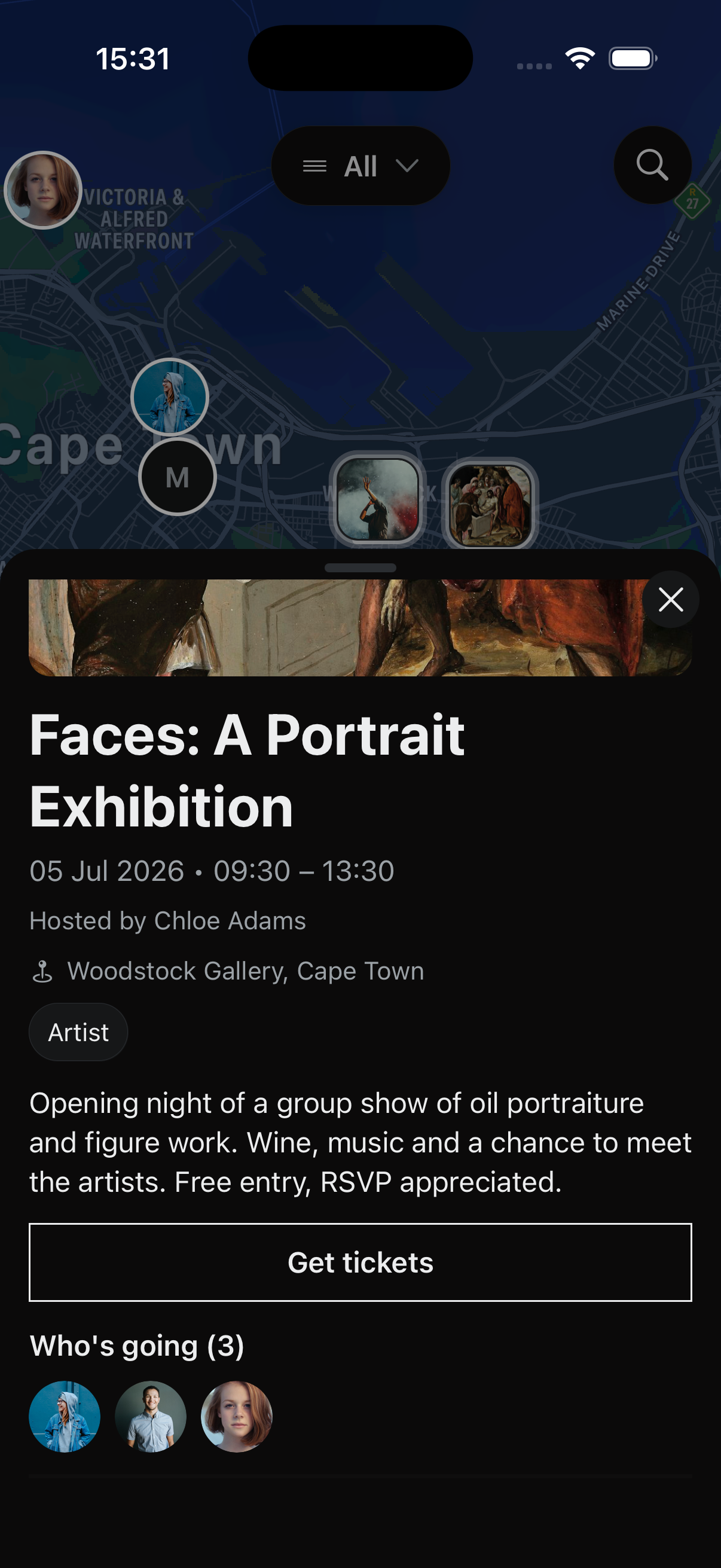Tap the sheet drag handle bar
The height and width of the screenshot is (1568, 721).
pos(360,568)
